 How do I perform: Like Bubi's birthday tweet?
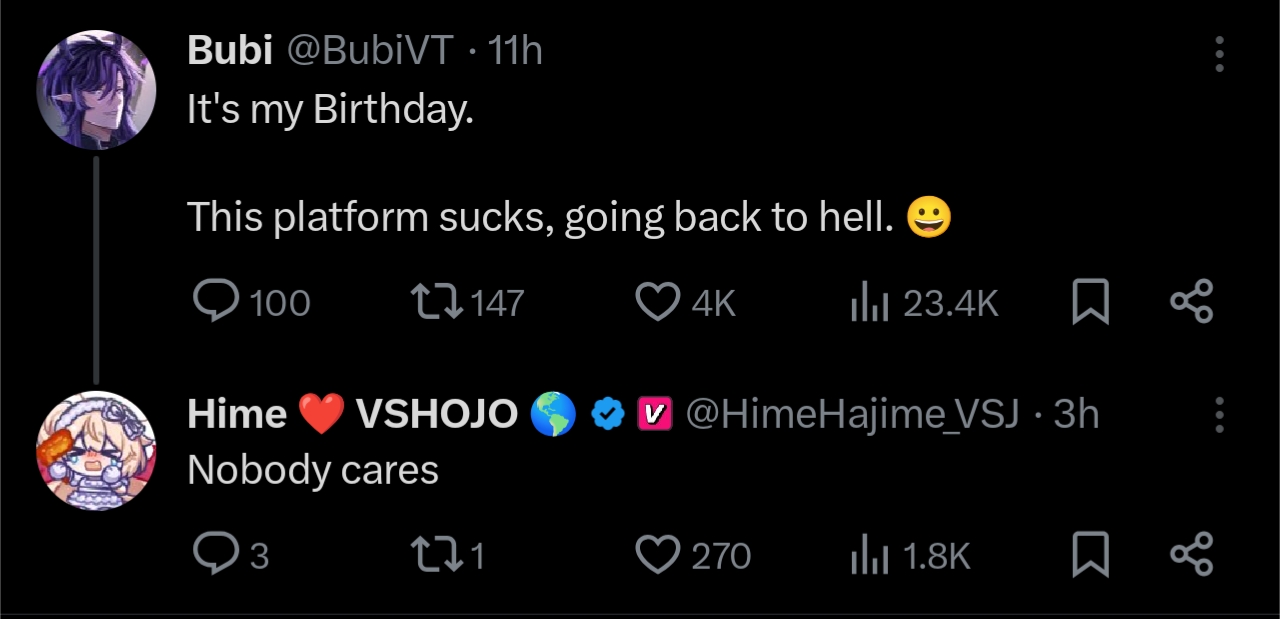(x=657, y=301)
